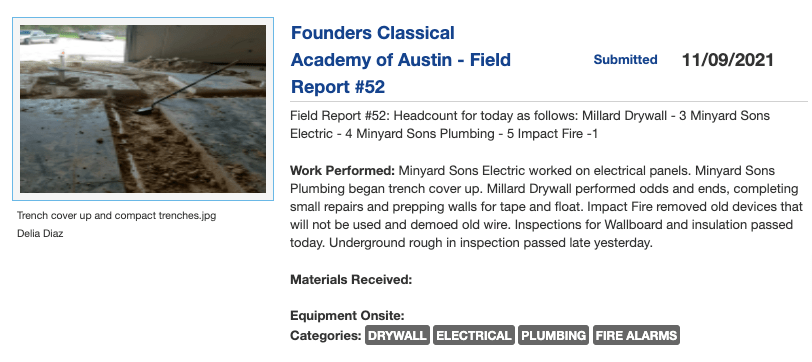Select the ELECTRICAL category tag
Screen dimensions: 812x362
click(474, 336)
